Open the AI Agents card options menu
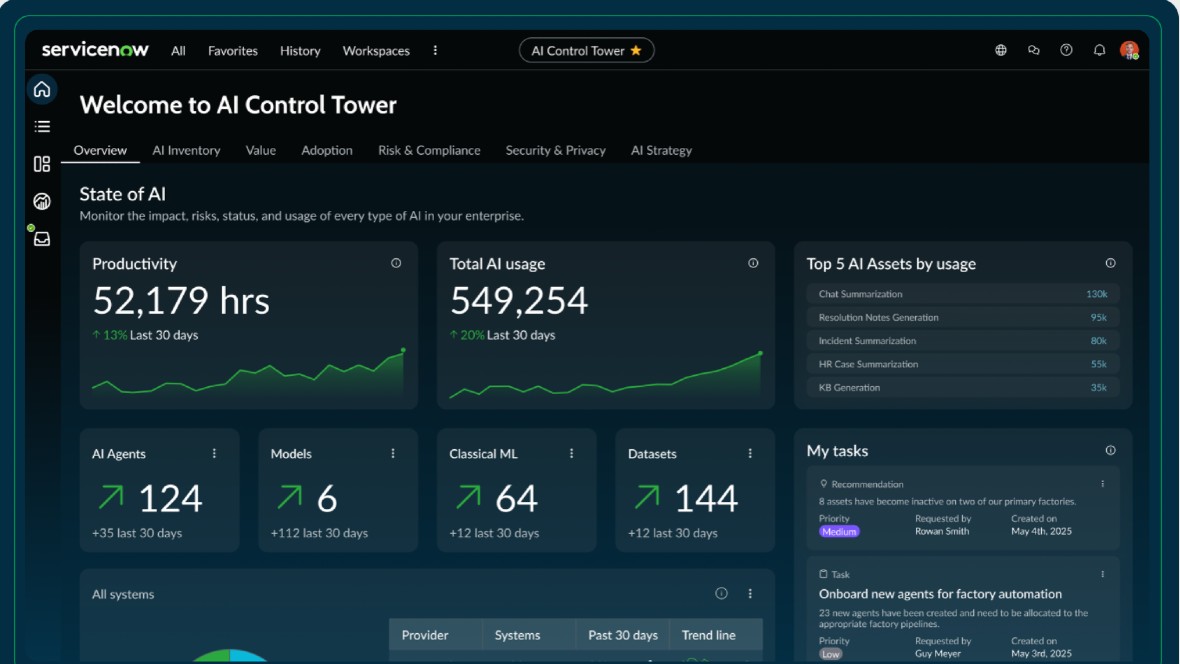Viewport: 1180px width, 664px height. 214,454
